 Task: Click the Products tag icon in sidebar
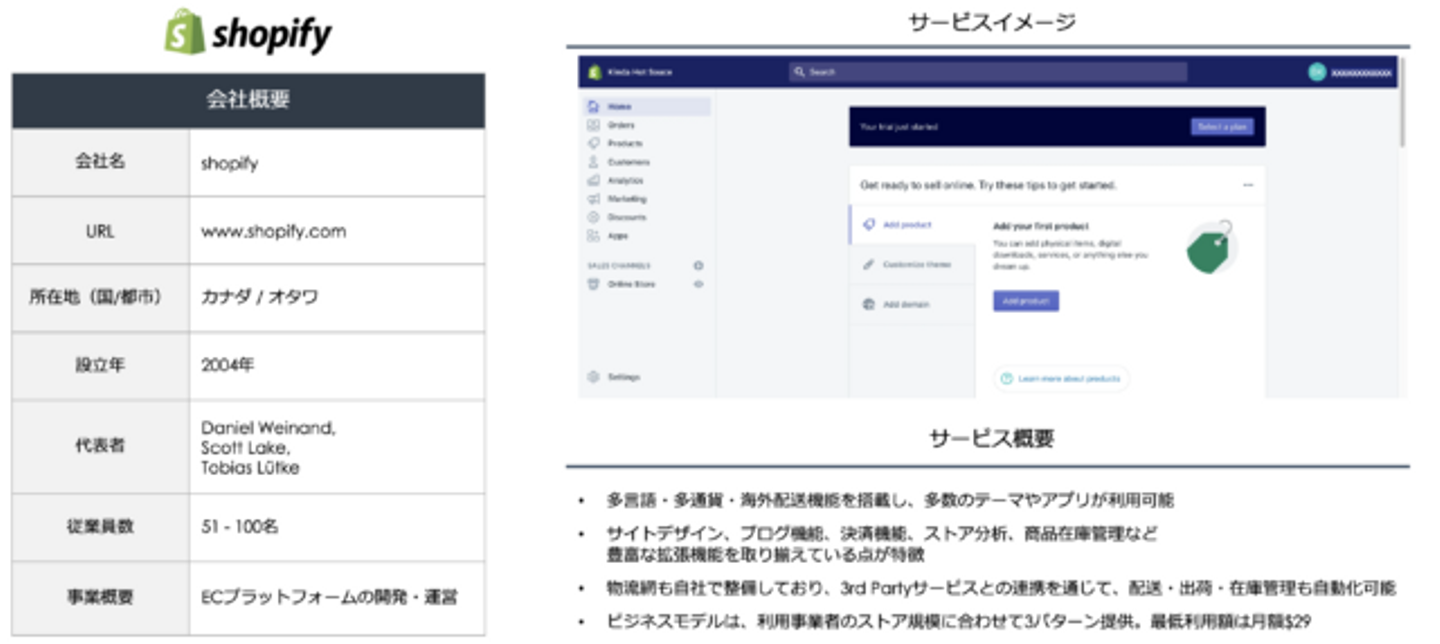593,143
